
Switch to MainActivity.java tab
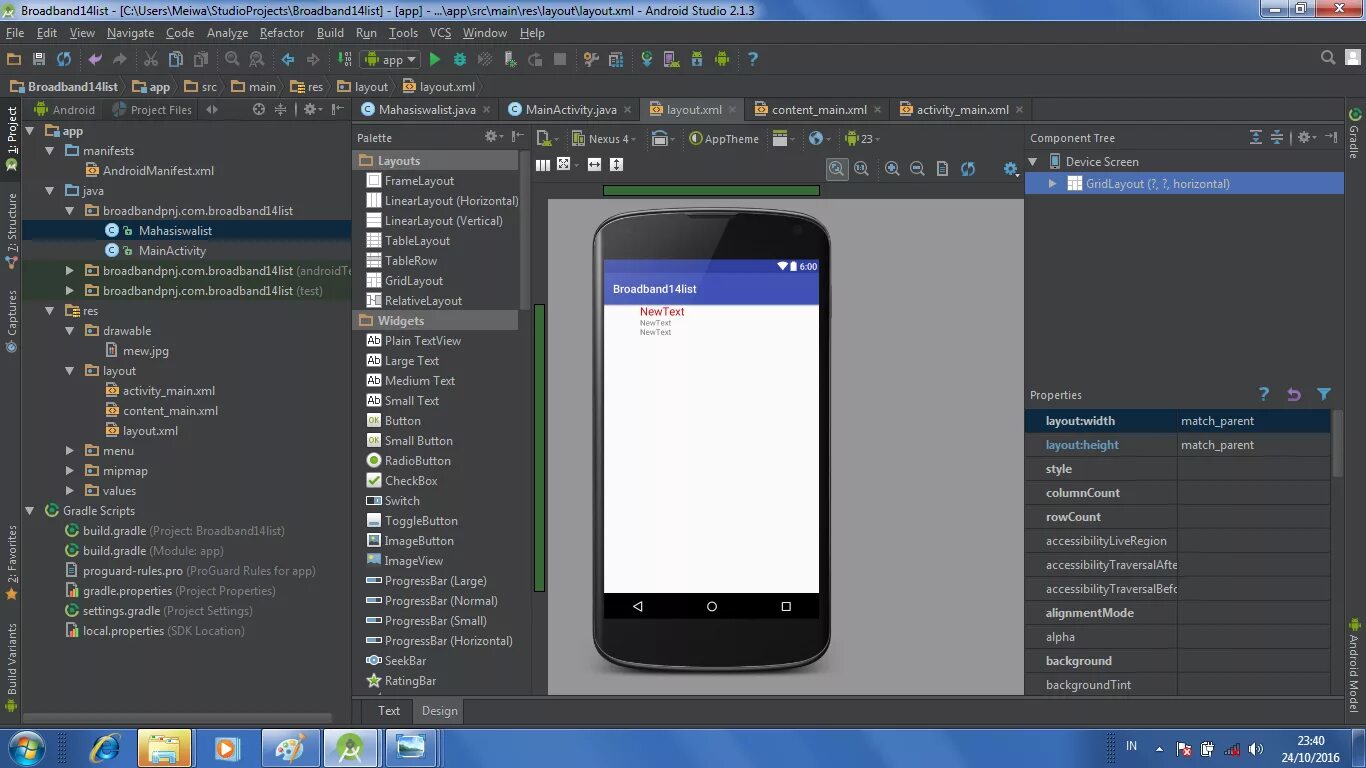pos(570,110)
